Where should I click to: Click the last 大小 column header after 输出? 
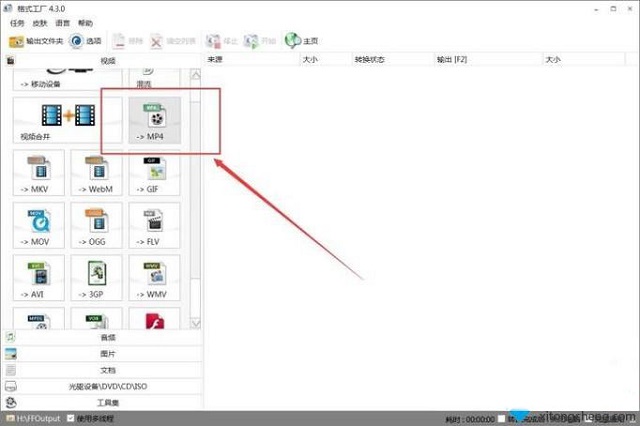(584, 60)
